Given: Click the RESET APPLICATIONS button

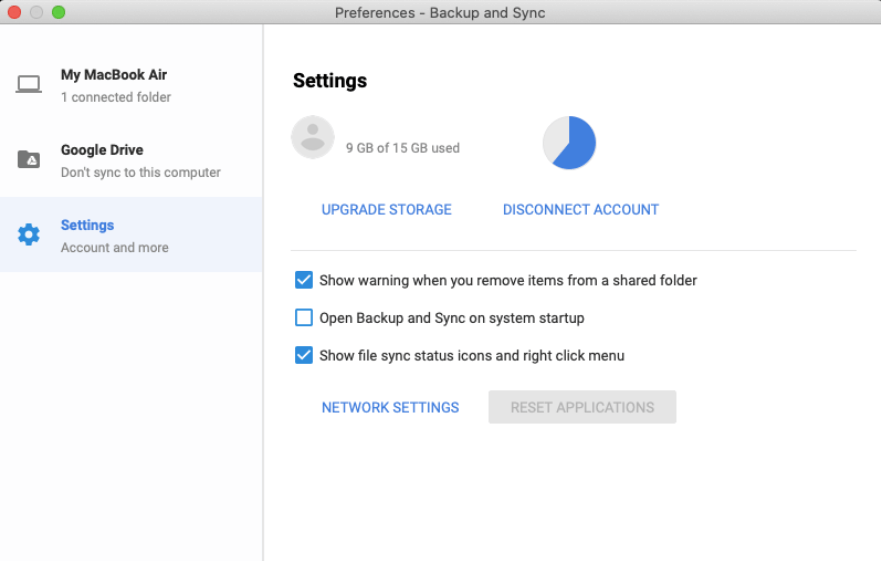Looking at the screenshot, I should [582, 407].
